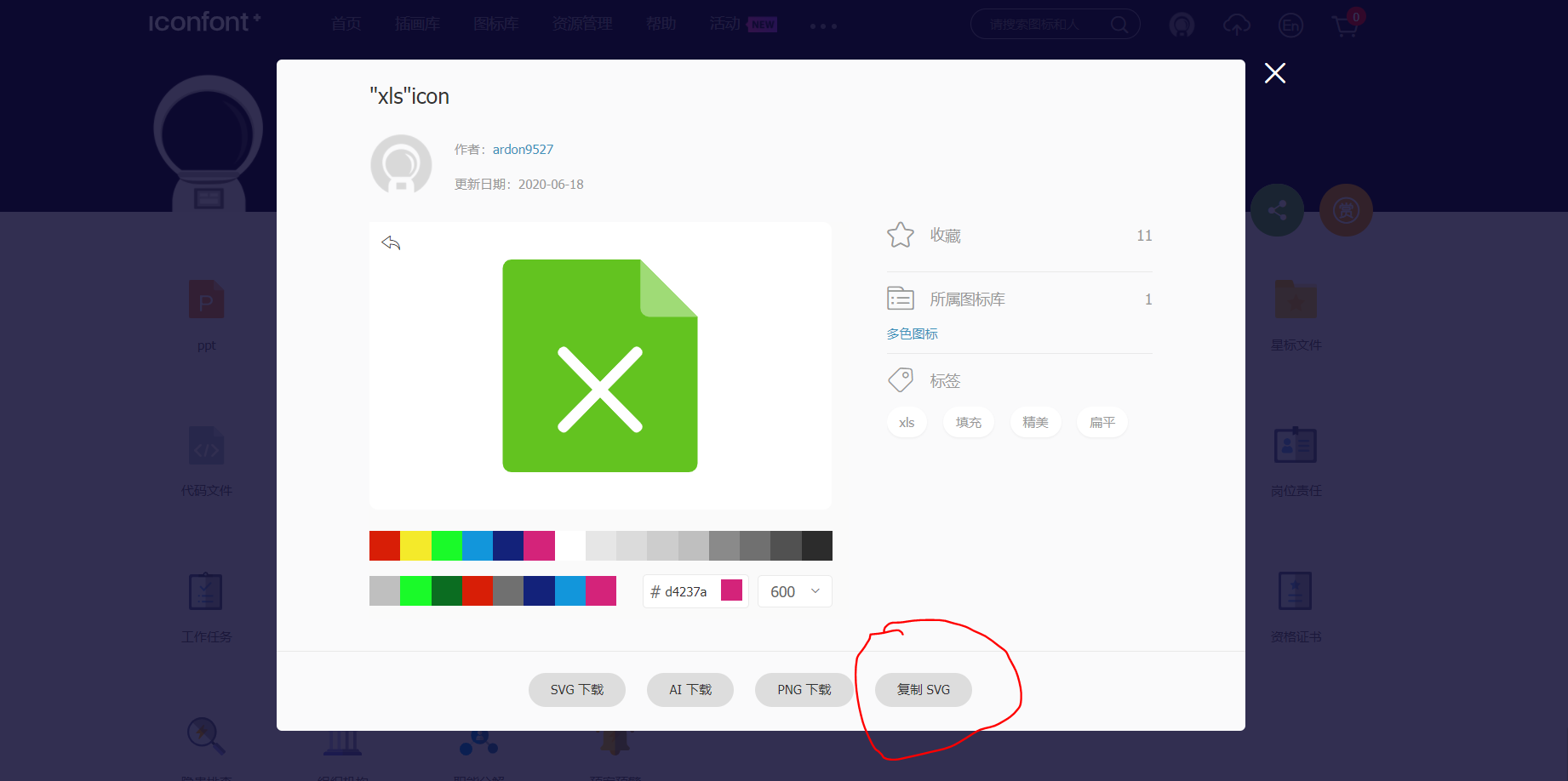Open the 多色图标 library link

912,333
